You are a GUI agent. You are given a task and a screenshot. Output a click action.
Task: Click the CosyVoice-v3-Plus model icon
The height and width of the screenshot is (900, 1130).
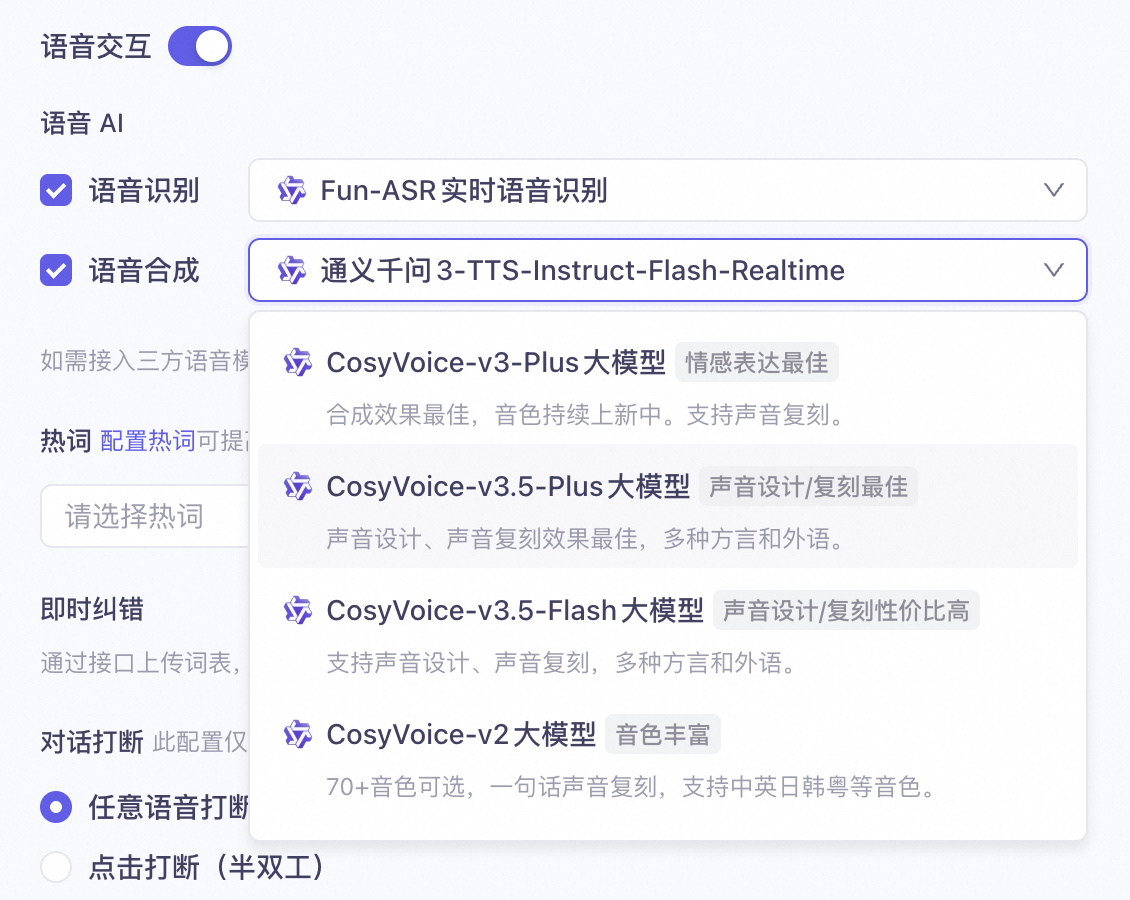(298, 362)
